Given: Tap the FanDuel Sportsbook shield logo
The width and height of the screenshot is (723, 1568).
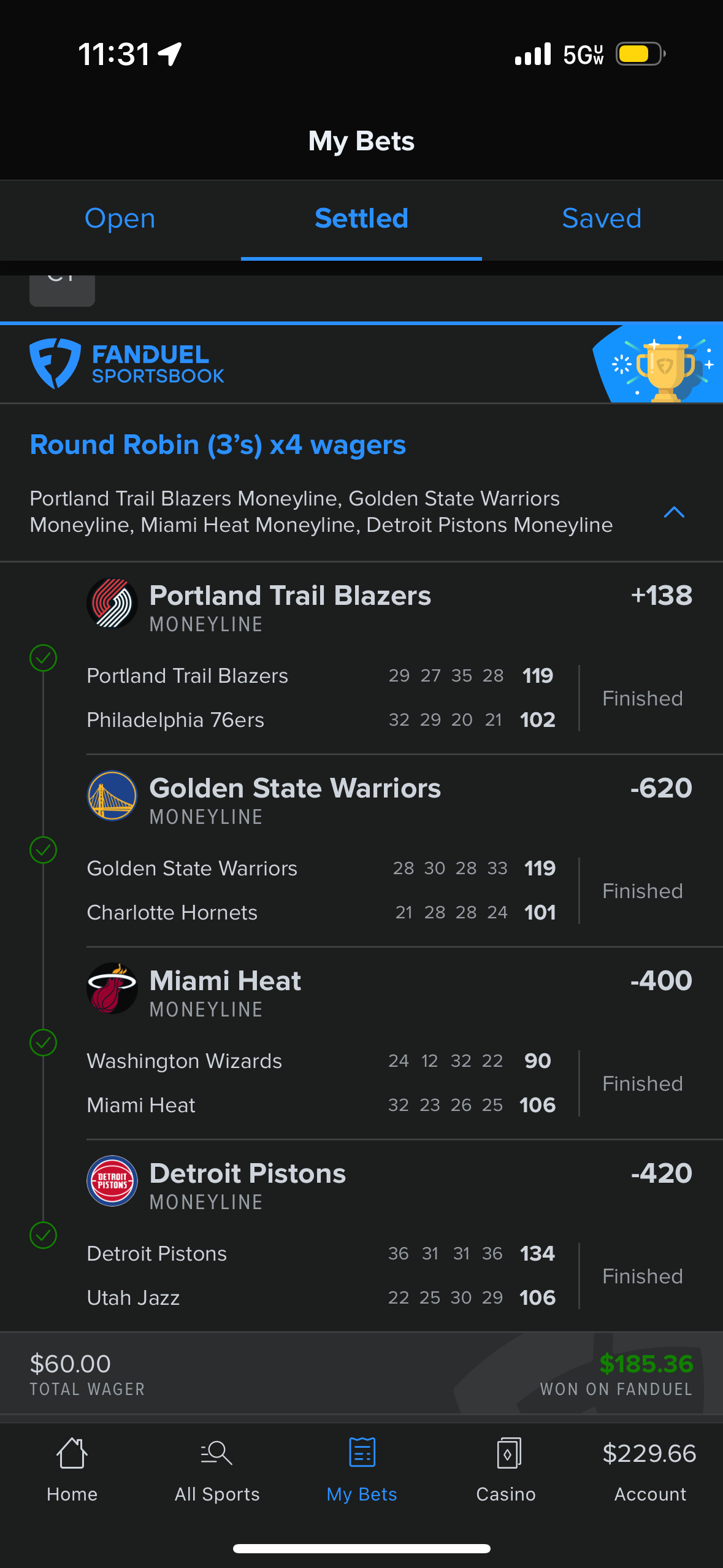Looking at the screenshot, I should click(55, 363).
